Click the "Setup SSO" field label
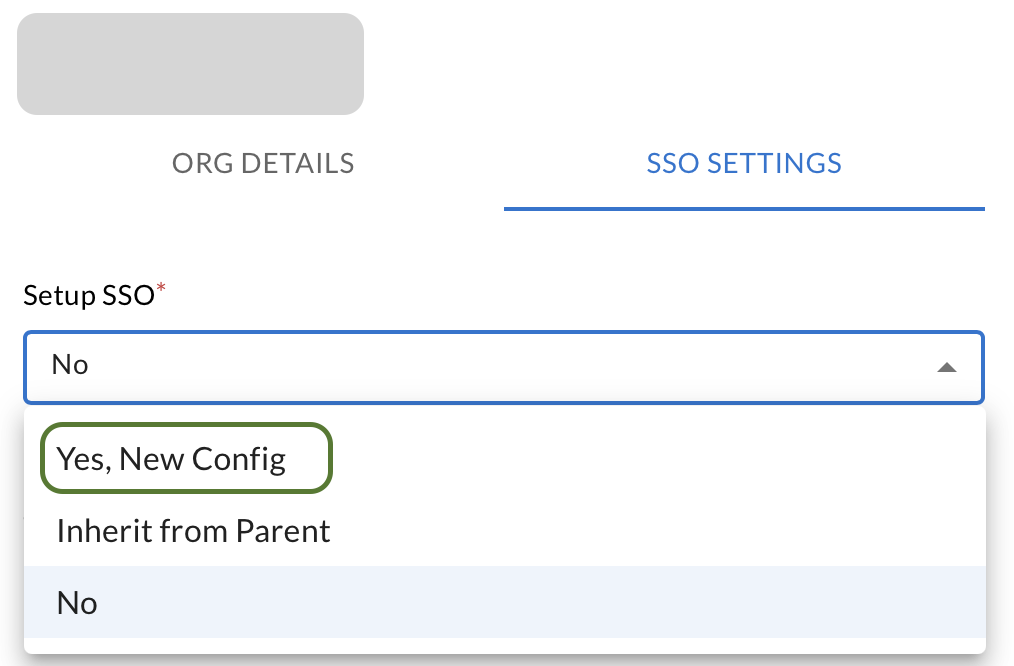This screenshot has height=666, width=1014. click(x=89, y=296)
